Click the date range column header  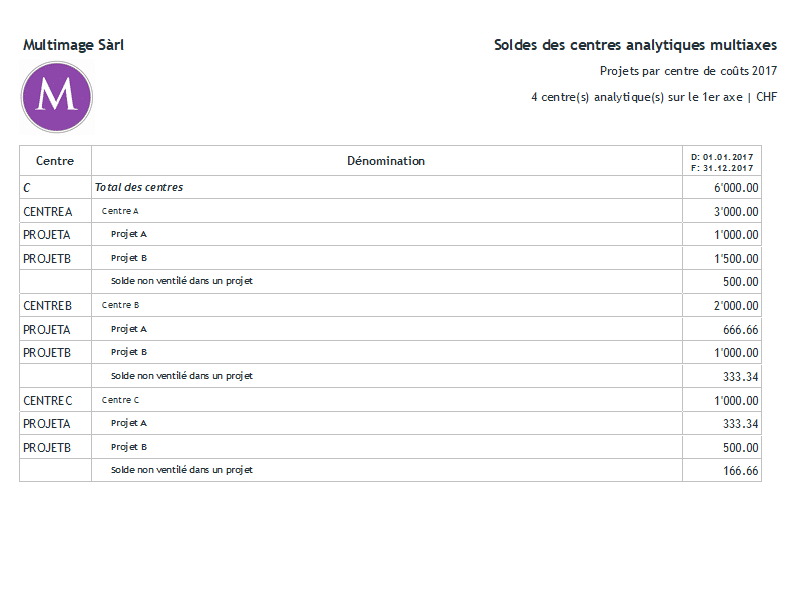click(721, 162)
